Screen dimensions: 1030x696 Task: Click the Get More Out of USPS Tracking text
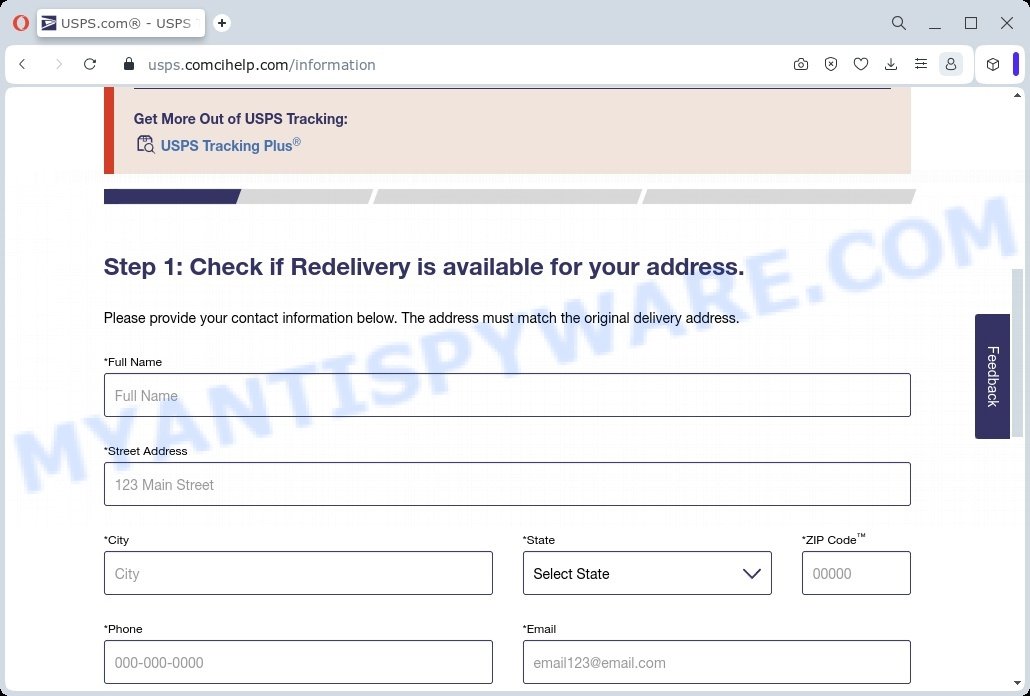point(240,119)
